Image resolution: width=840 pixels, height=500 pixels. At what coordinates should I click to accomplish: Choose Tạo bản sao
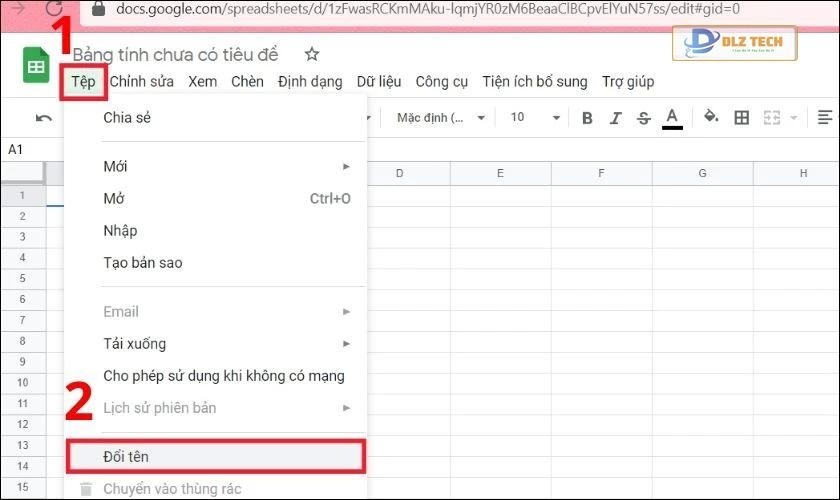pyautogui.click(x=215, y=263)
